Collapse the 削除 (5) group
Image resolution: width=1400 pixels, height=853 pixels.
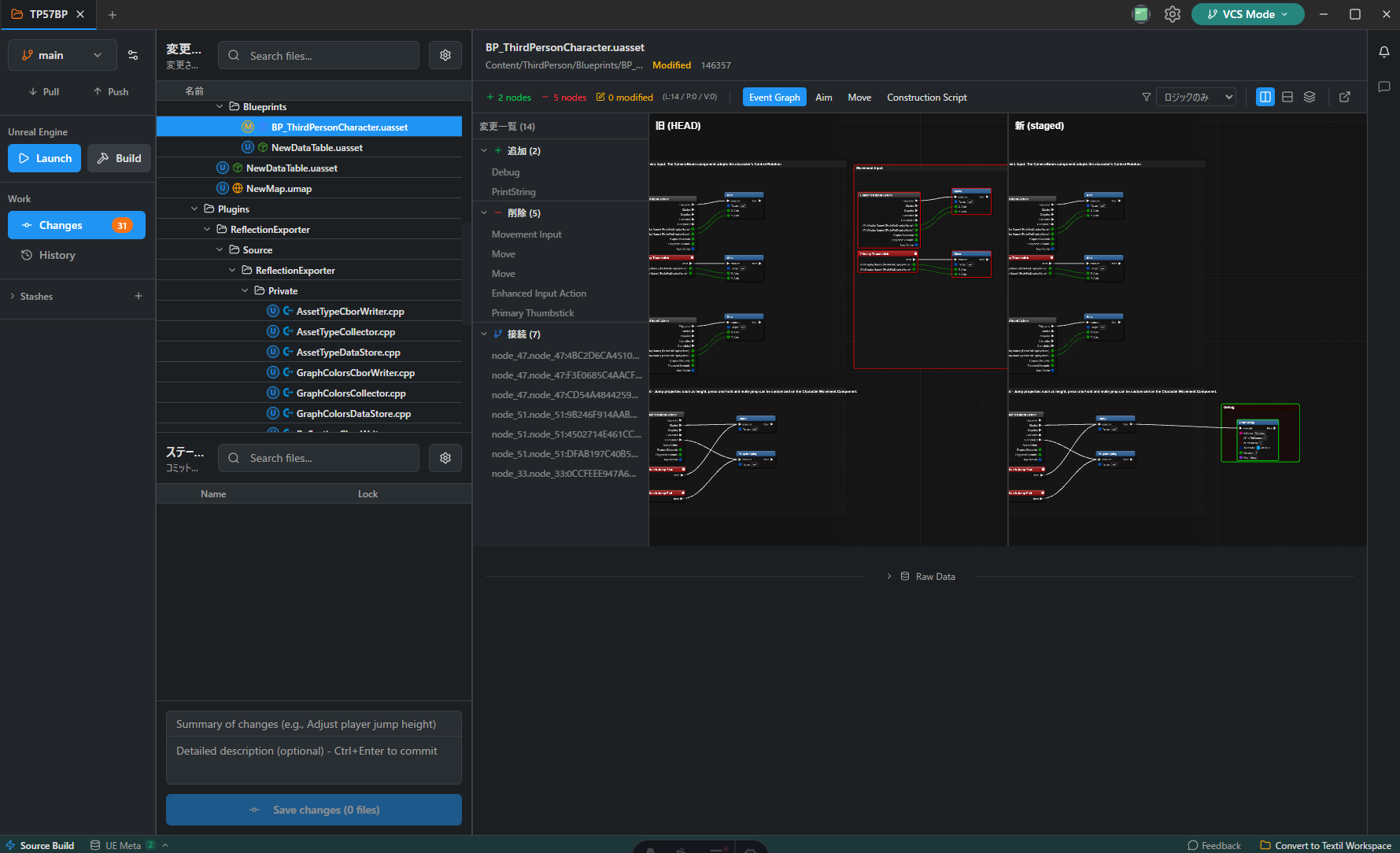tap(484, 212)
